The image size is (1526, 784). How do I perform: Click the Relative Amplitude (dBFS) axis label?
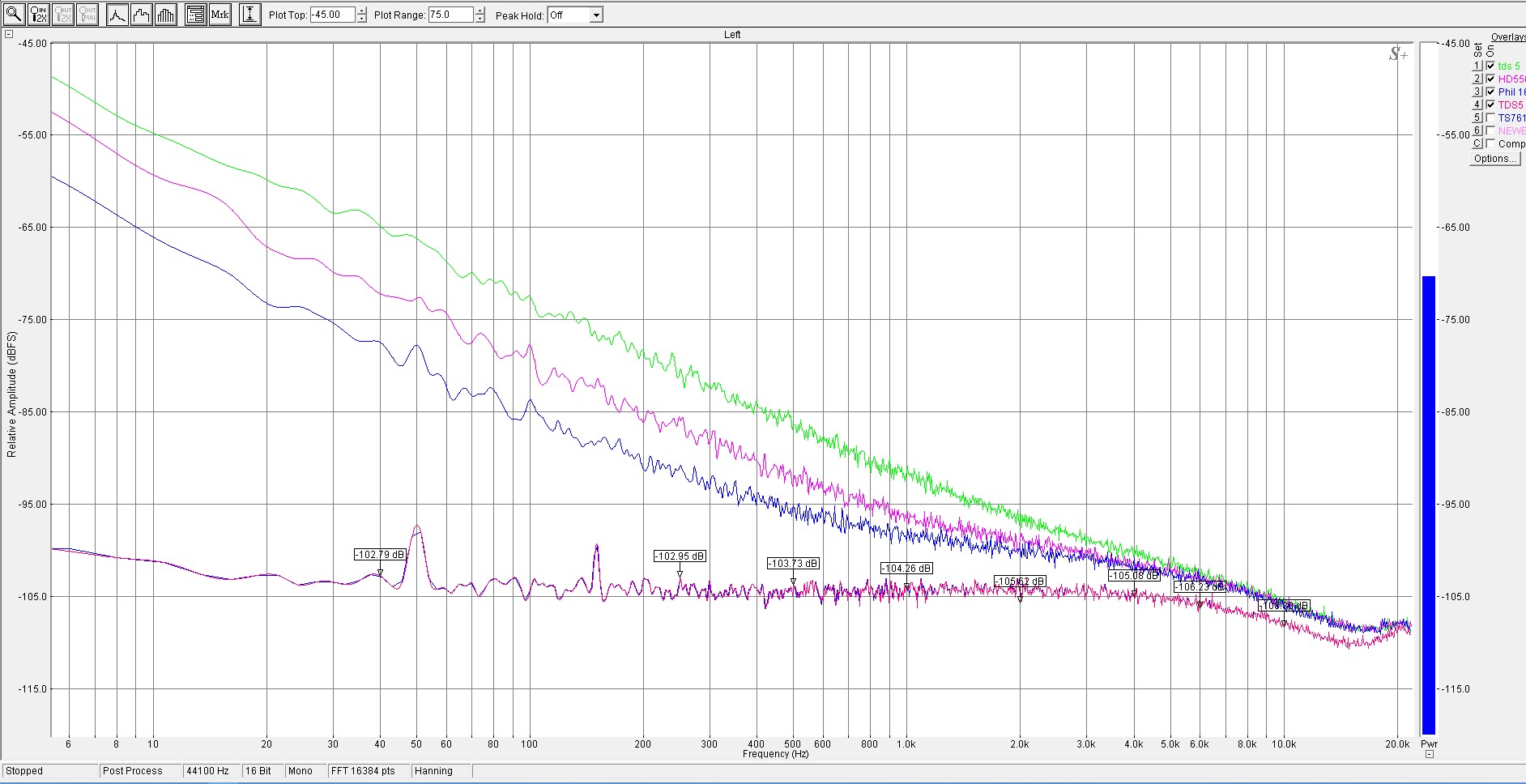(x=11, y=394)
